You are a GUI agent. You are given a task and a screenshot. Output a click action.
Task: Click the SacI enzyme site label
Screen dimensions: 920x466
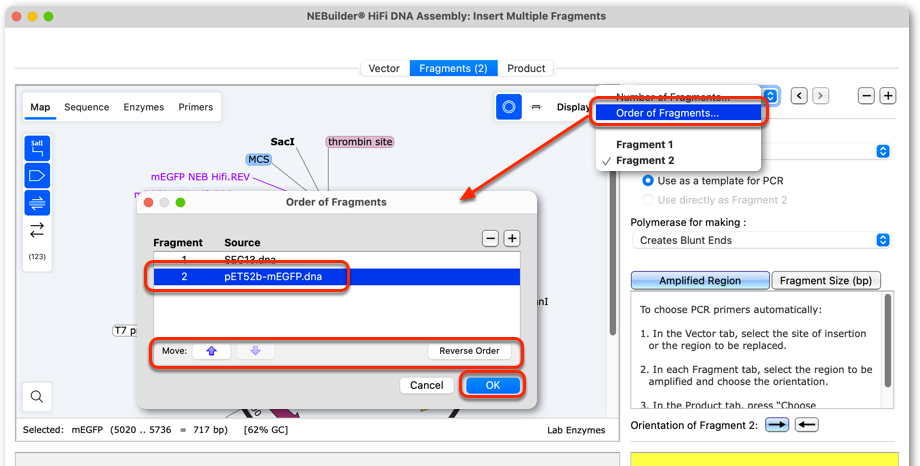(282, 141)
